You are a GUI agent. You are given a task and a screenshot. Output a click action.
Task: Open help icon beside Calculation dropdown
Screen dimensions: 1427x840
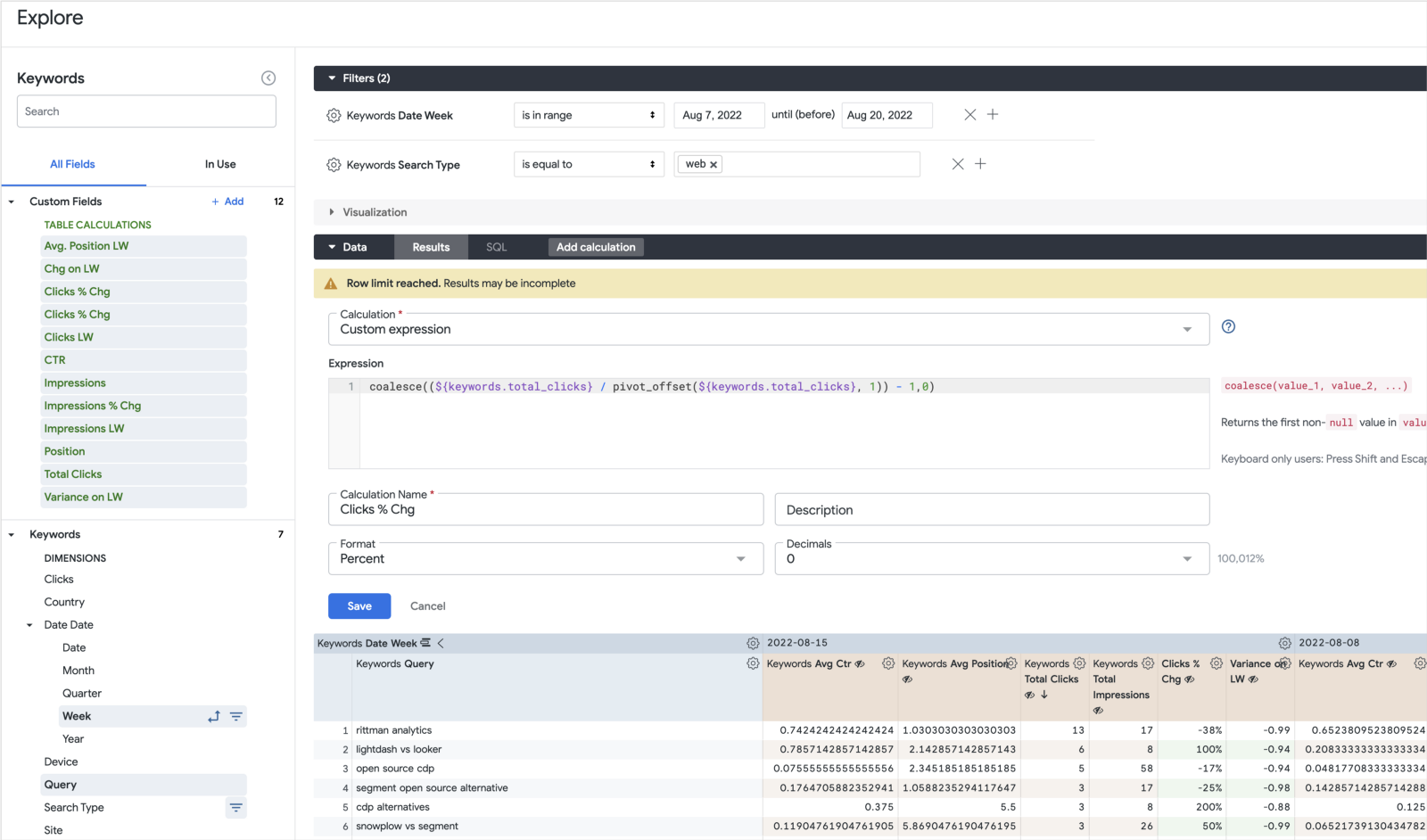1228,326
